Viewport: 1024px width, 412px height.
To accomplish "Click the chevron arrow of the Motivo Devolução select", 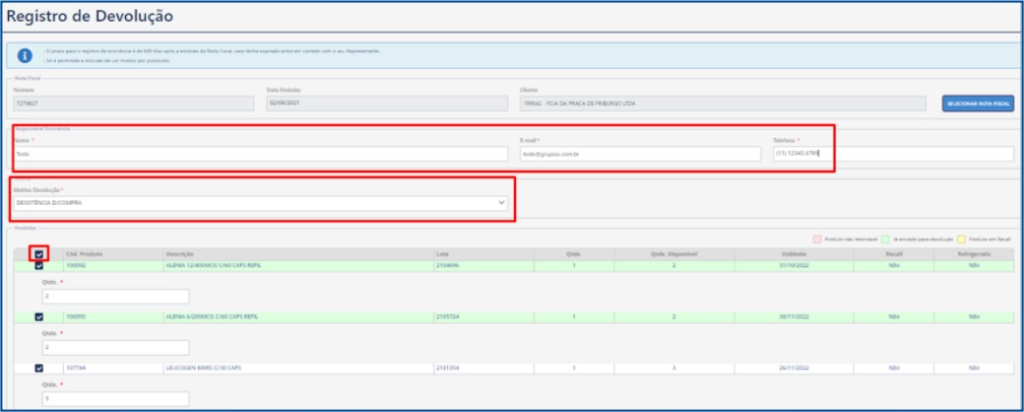I will [x=501, y=203].
